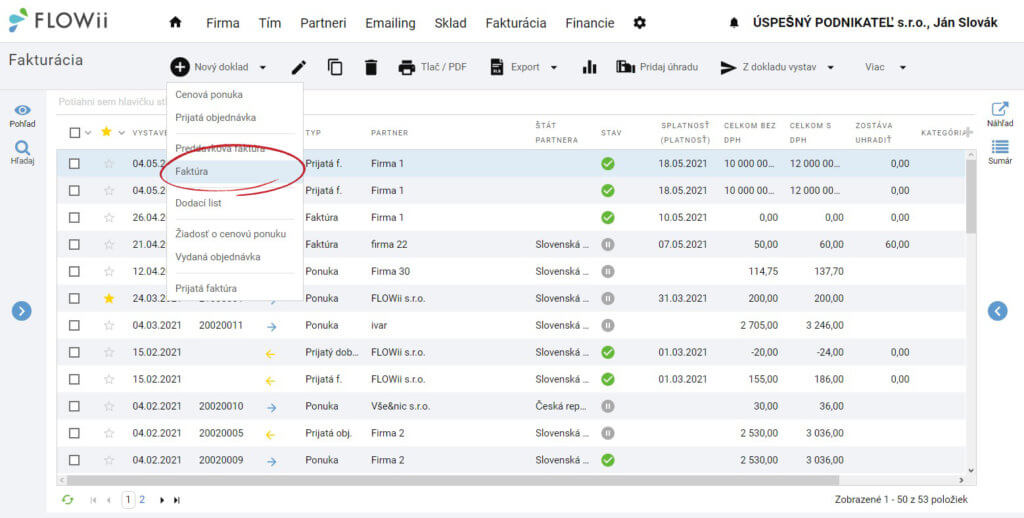
Task: Star the firma 22 row
Action: coord(109,244)
